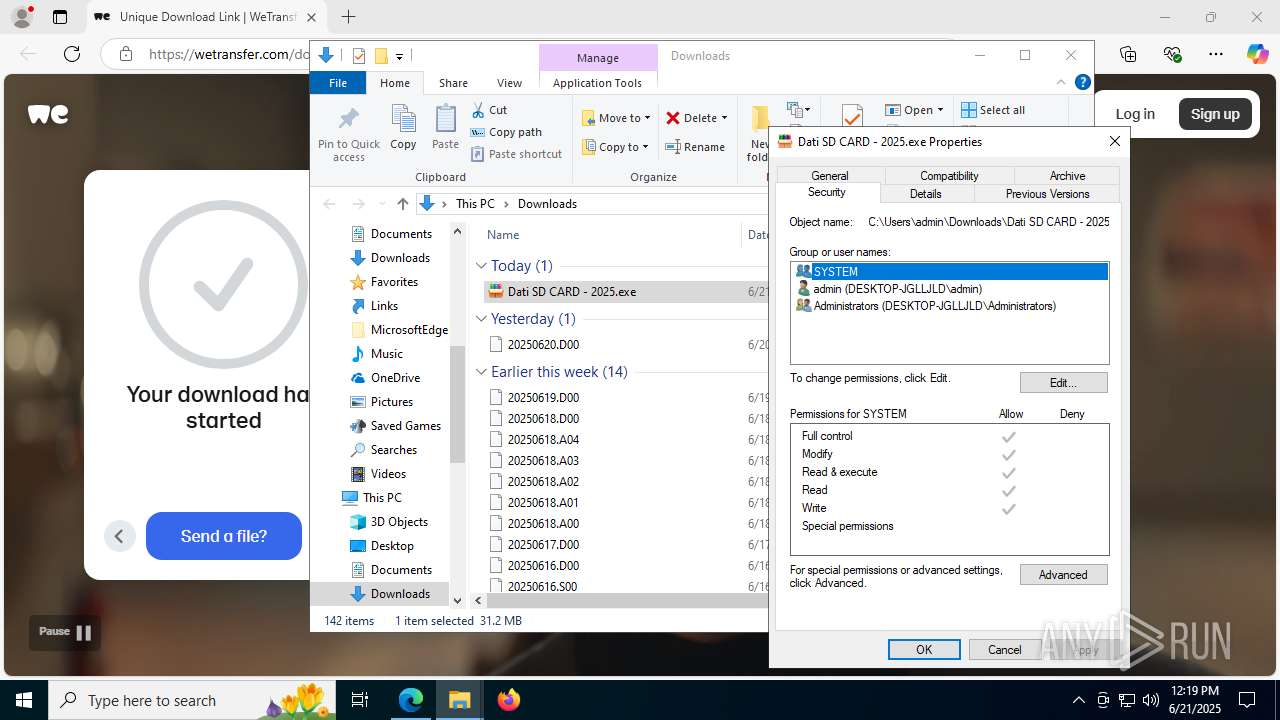Click the Rename ribbon button
Screen dimensions: 1280x720
click(x=695, y=147)
